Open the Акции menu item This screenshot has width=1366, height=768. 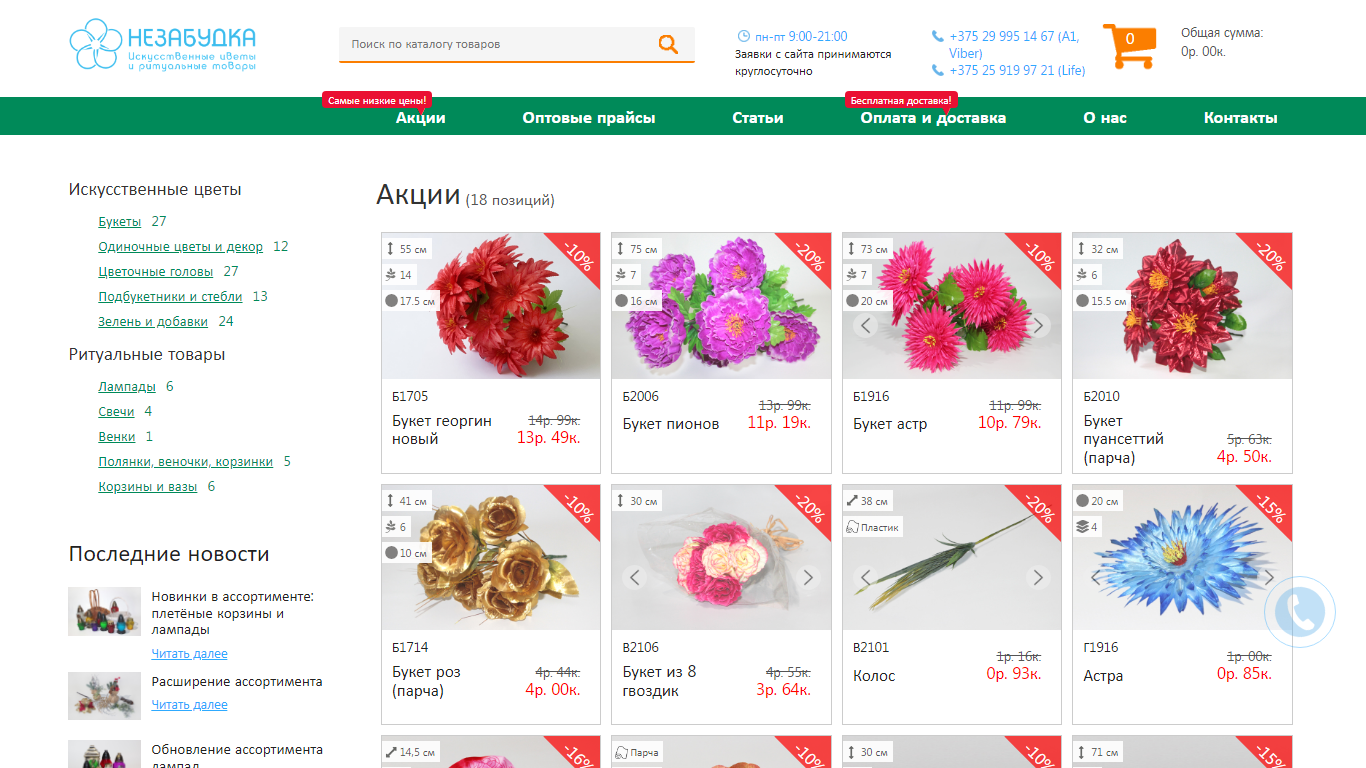pyautogui.click(x=421, y=118)
